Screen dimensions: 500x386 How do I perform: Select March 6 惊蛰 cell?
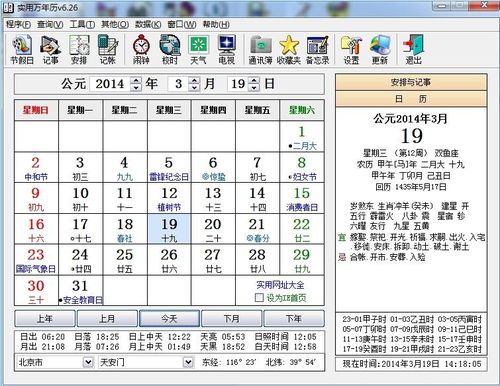click(x=213, y=168)
